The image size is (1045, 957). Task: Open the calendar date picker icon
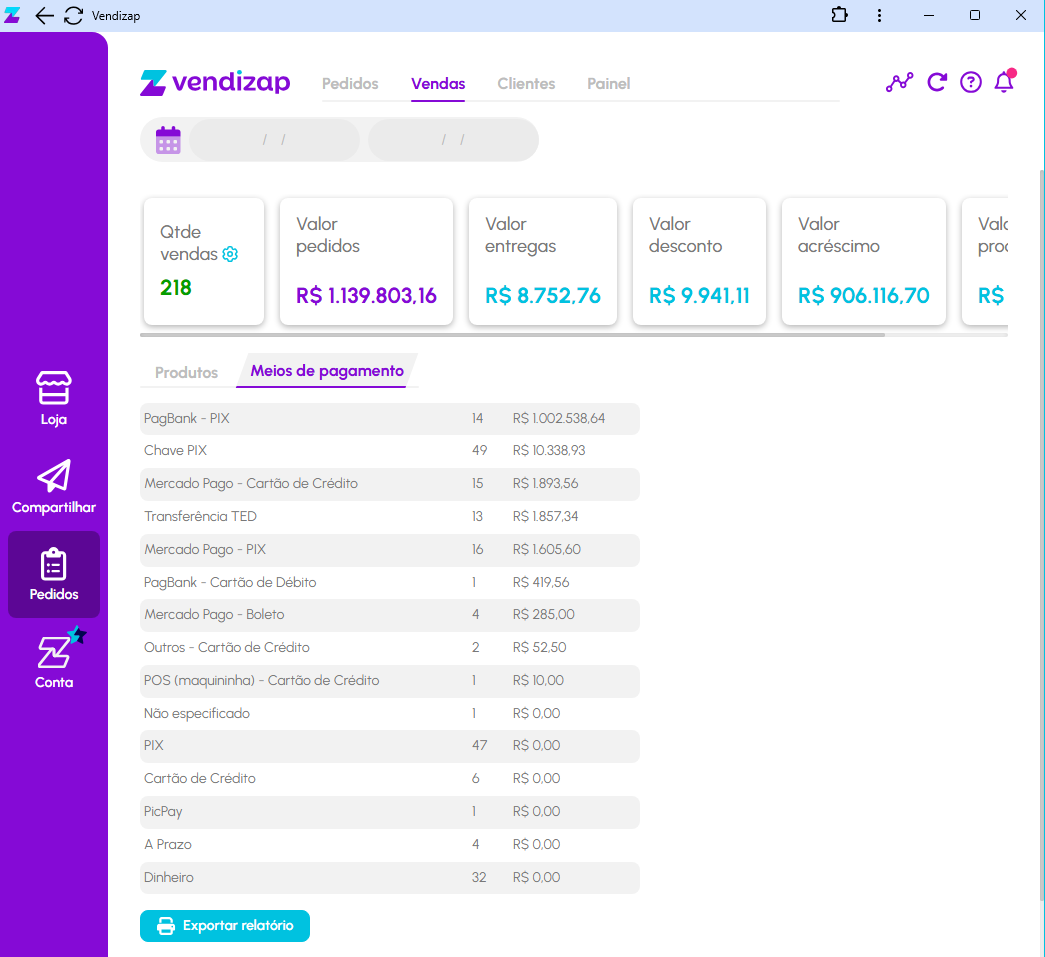168,140
